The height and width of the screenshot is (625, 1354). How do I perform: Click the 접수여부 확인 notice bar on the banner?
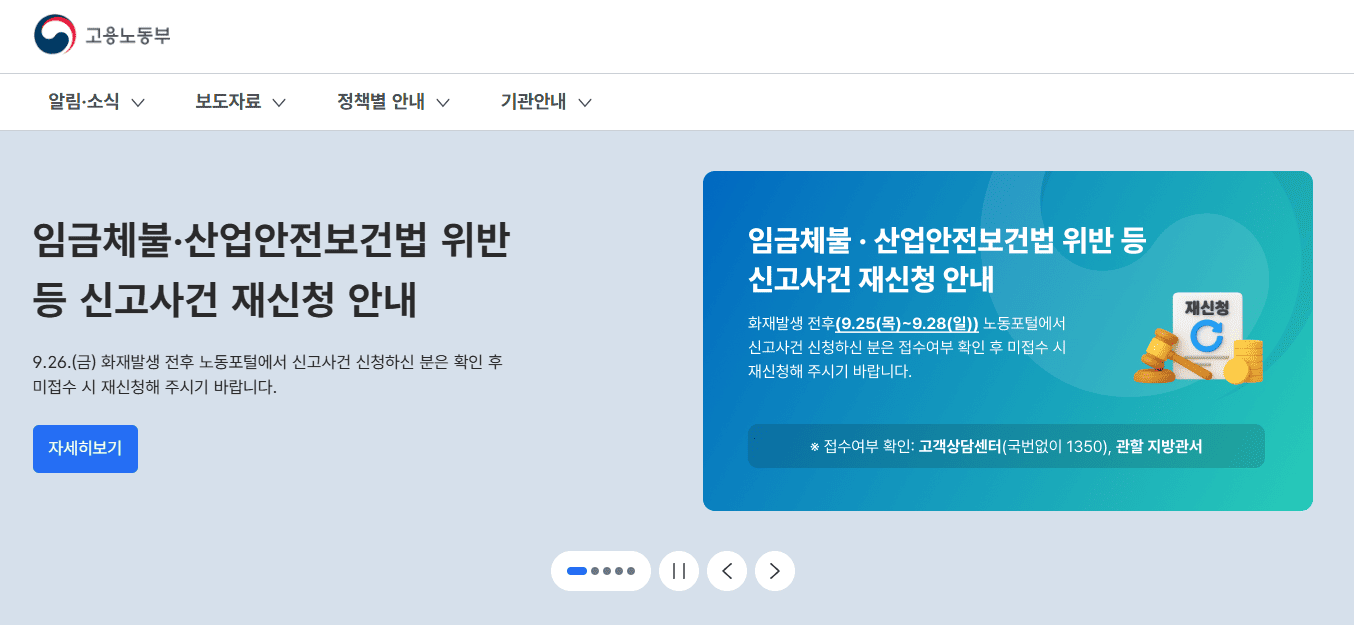coord(1006,446)
